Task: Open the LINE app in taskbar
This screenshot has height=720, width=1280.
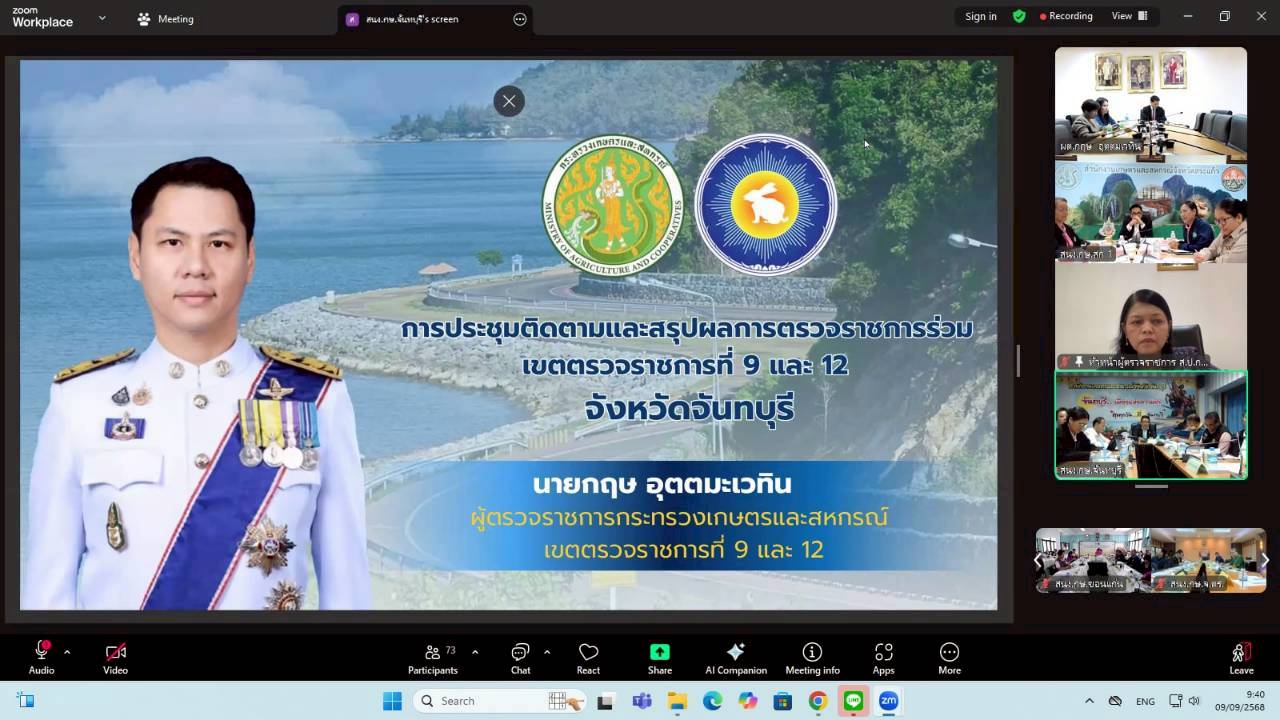Action: click(853, 701)
